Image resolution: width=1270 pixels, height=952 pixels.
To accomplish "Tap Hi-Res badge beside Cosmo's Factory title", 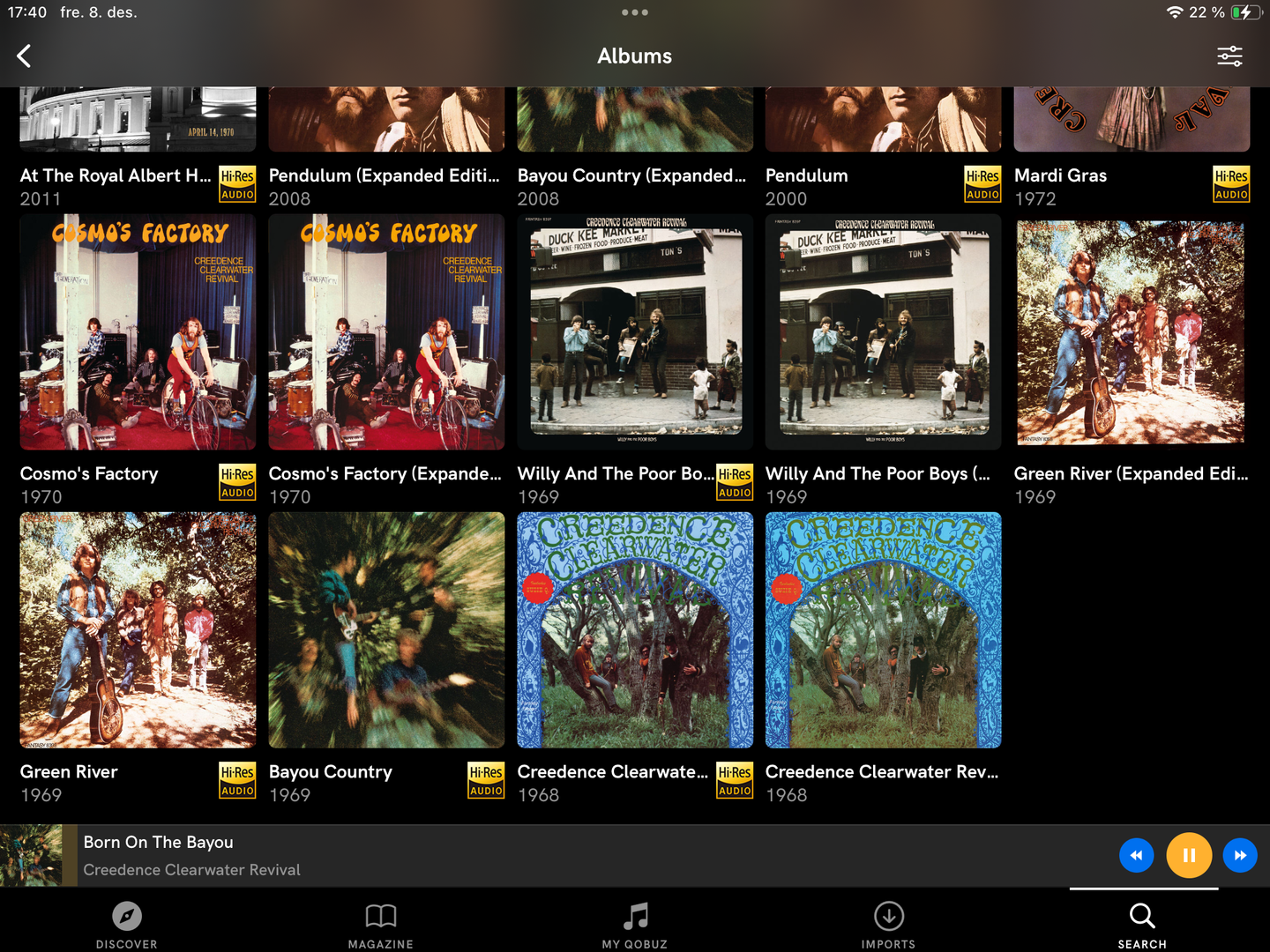I will coord(237,483).
